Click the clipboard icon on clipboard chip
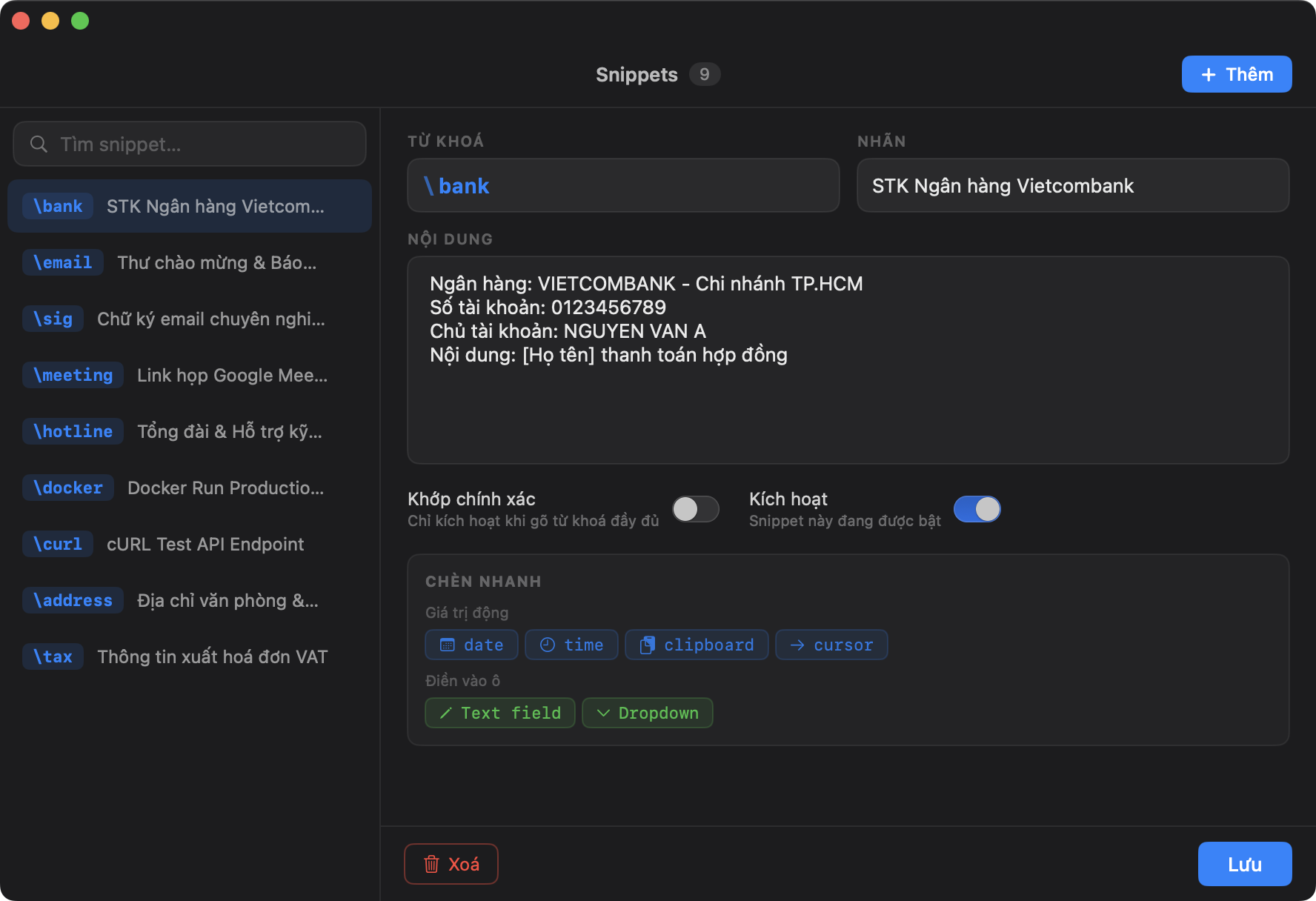1316x901 pixels. pos(647,645)
